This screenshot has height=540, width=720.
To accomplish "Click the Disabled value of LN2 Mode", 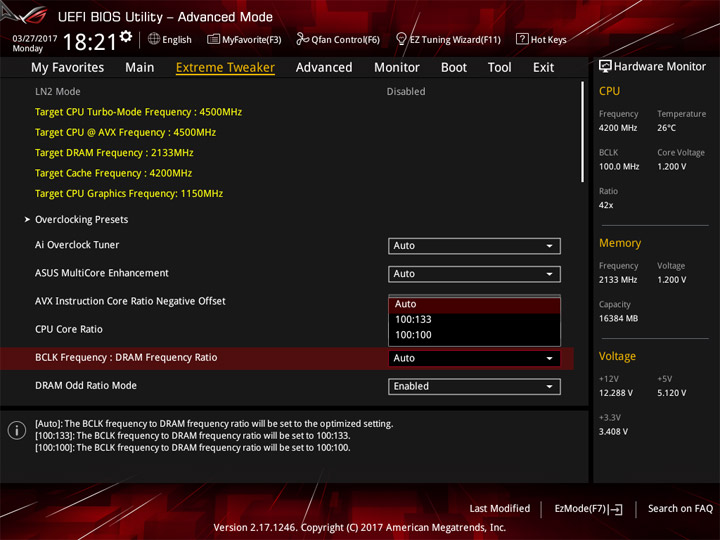I will tap(406, 91).
